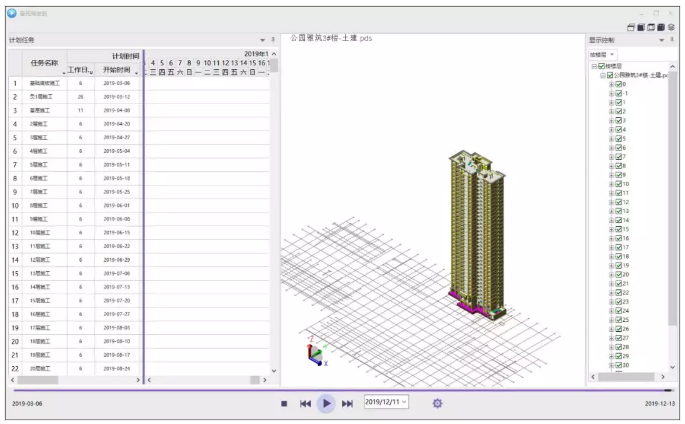The width and height of the screenshot is (685, 424).
Task: Click the stacked layers icon at top right
Action: pos(671,27)
